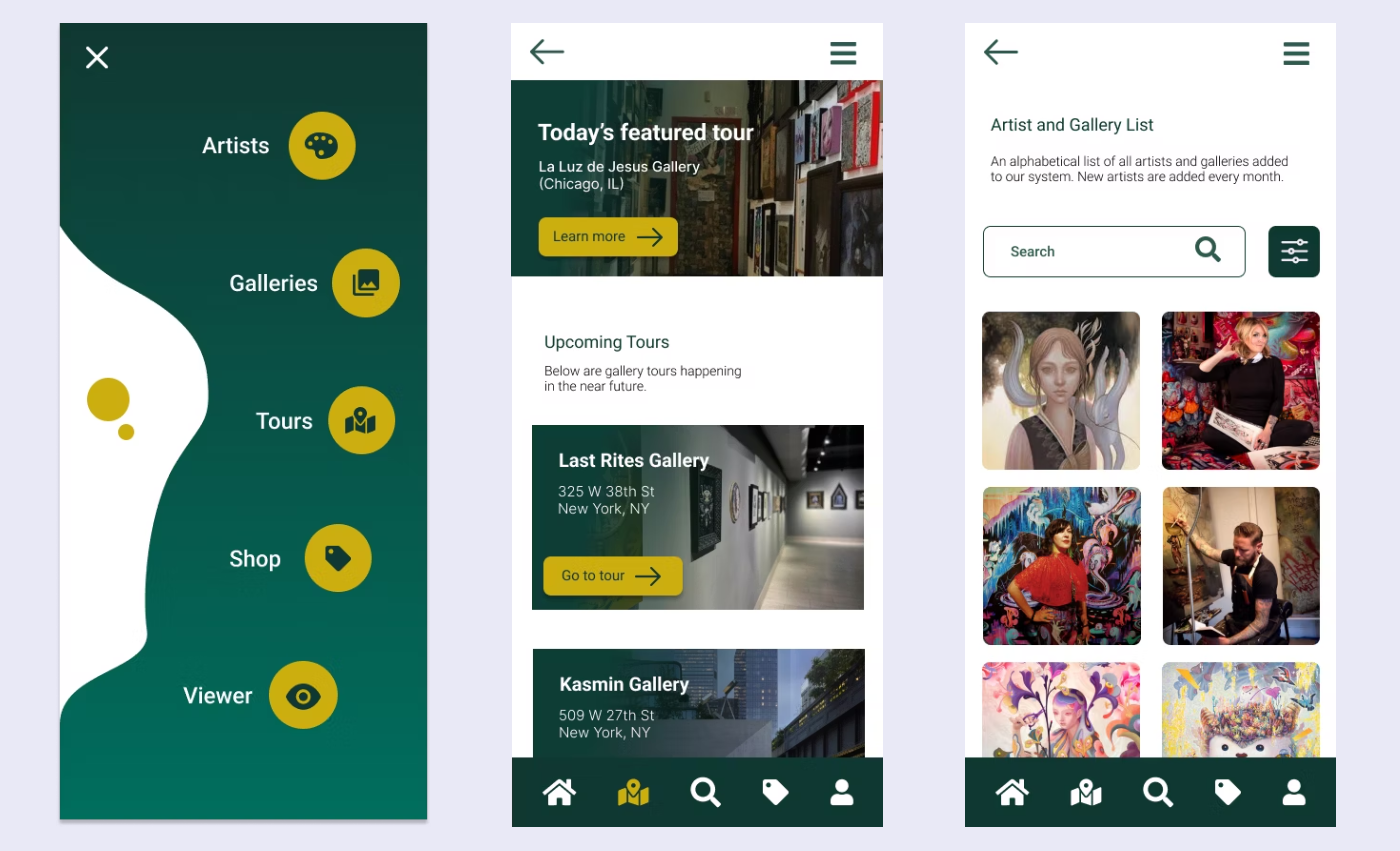Open hamburger menu on tours screen
The image size is (1400, 851).
coord(843,53)
